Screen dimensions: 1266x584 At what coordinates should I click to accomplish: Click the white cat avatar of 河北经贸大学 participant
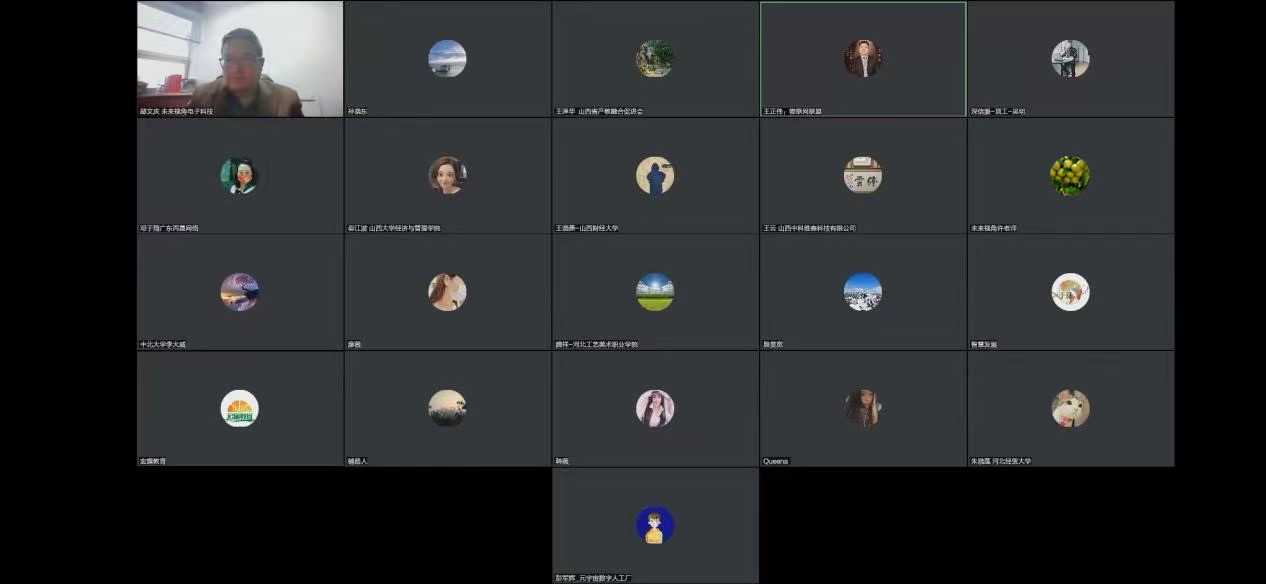(1070, 408)
